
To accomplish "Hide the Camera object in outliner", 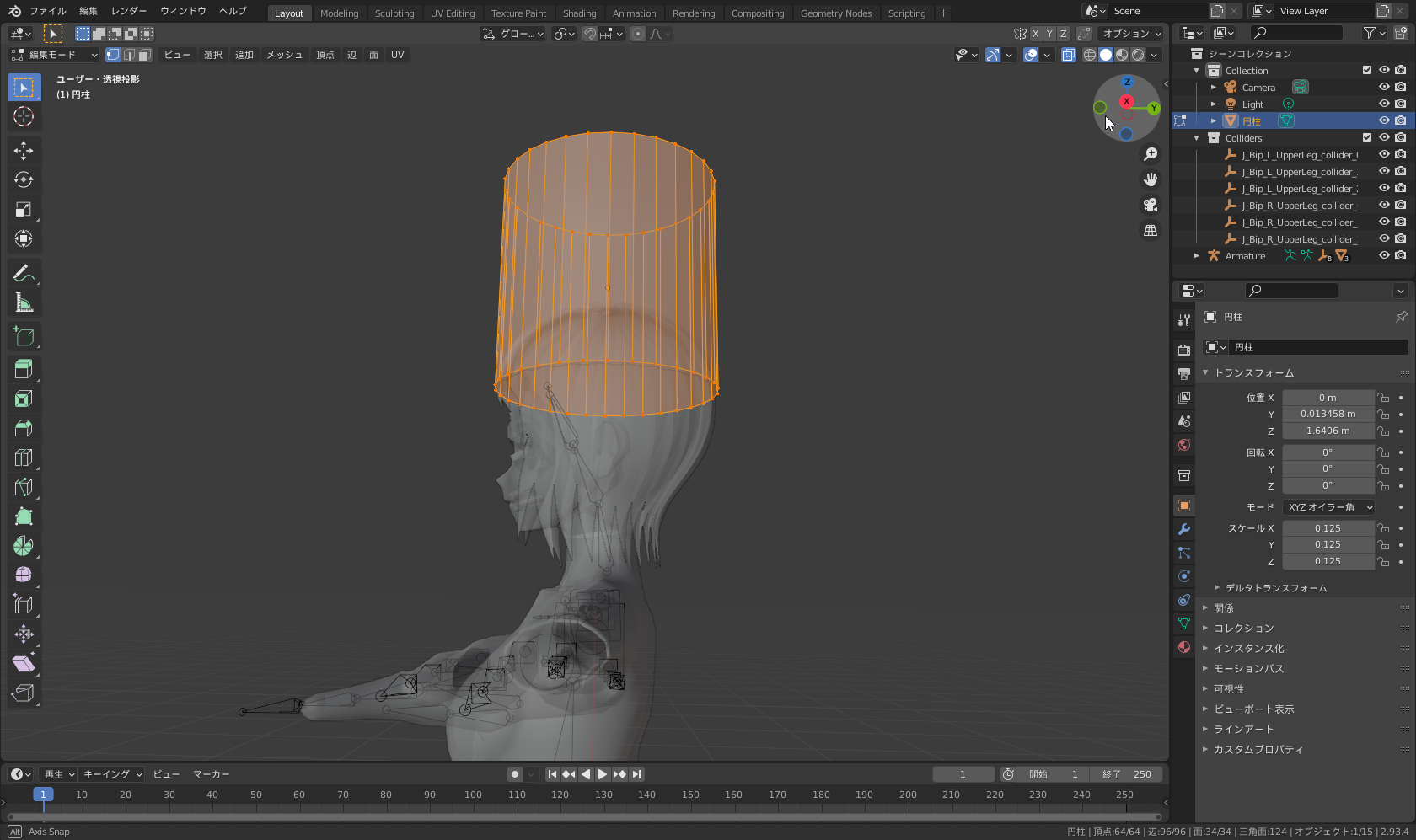I will point(1384,87).
